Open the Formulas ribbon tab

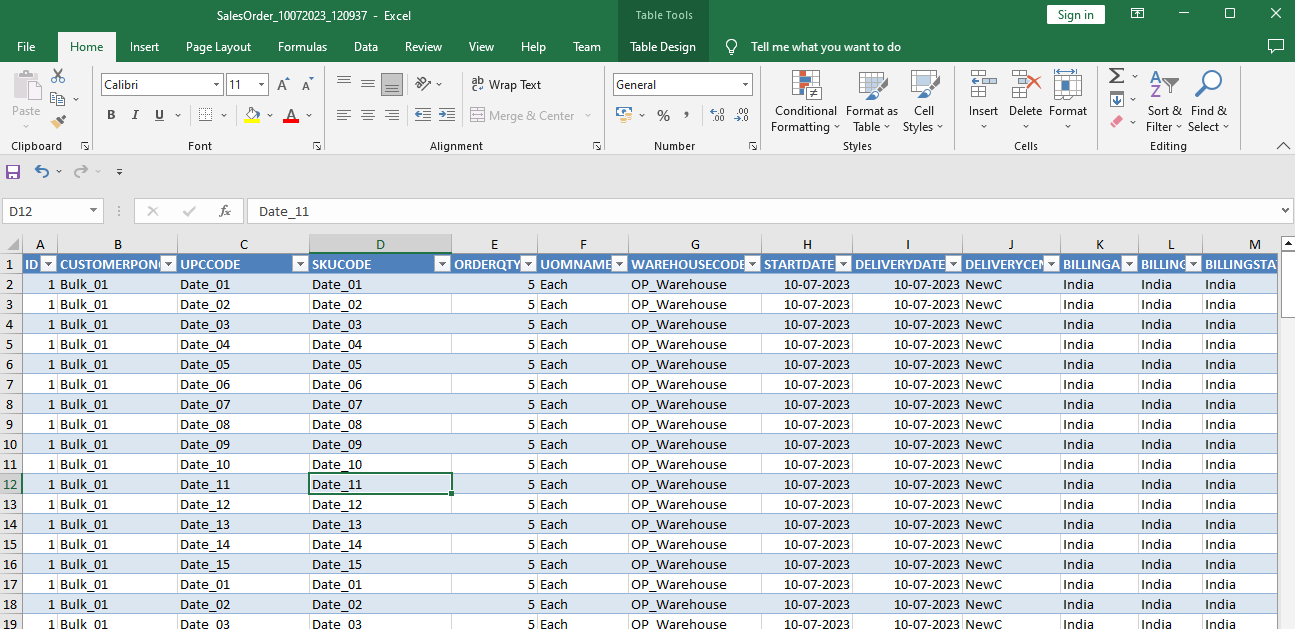(302, 47)
